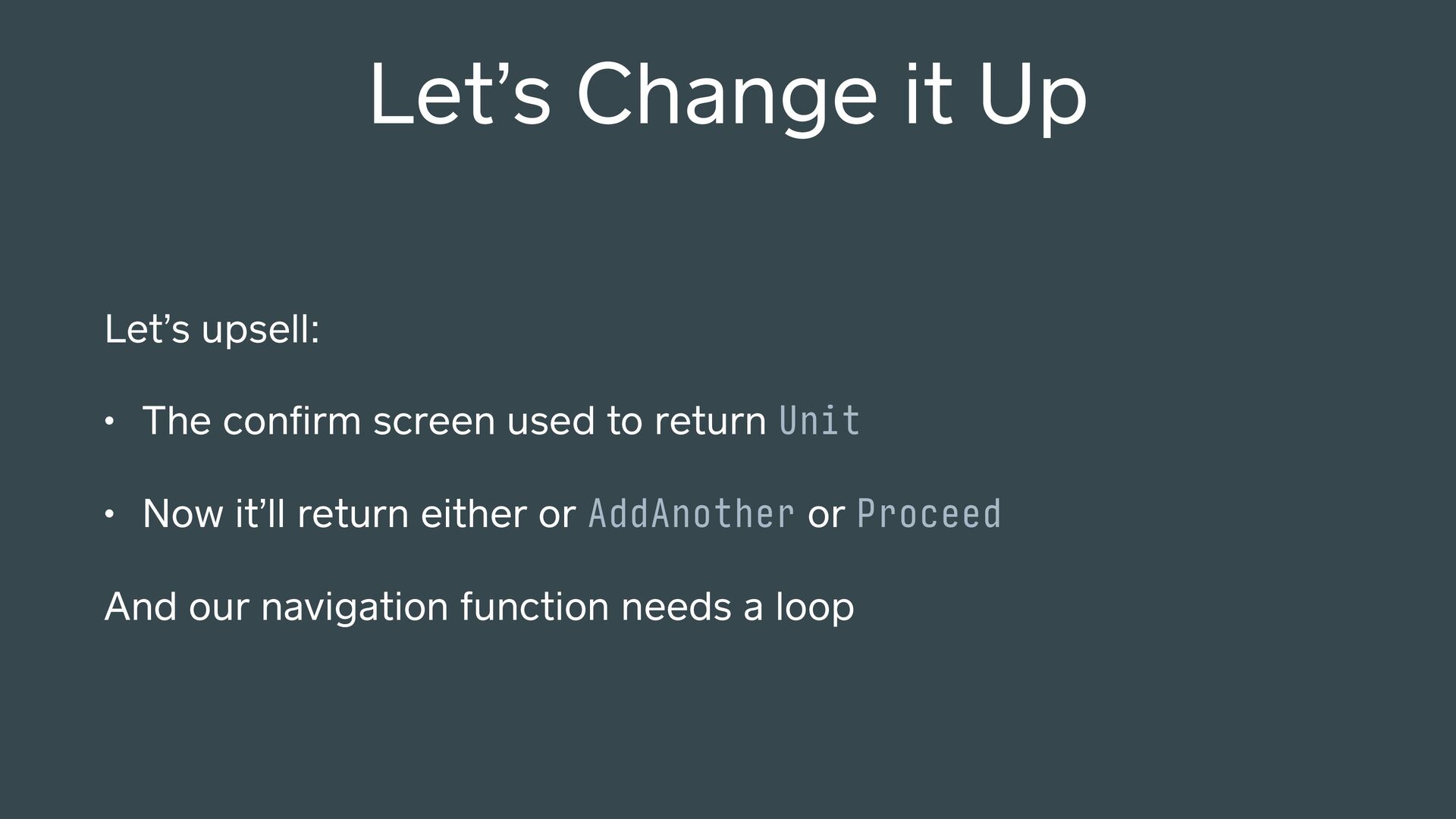Click the slide title "Let's Change it Up"

[728, 96]
